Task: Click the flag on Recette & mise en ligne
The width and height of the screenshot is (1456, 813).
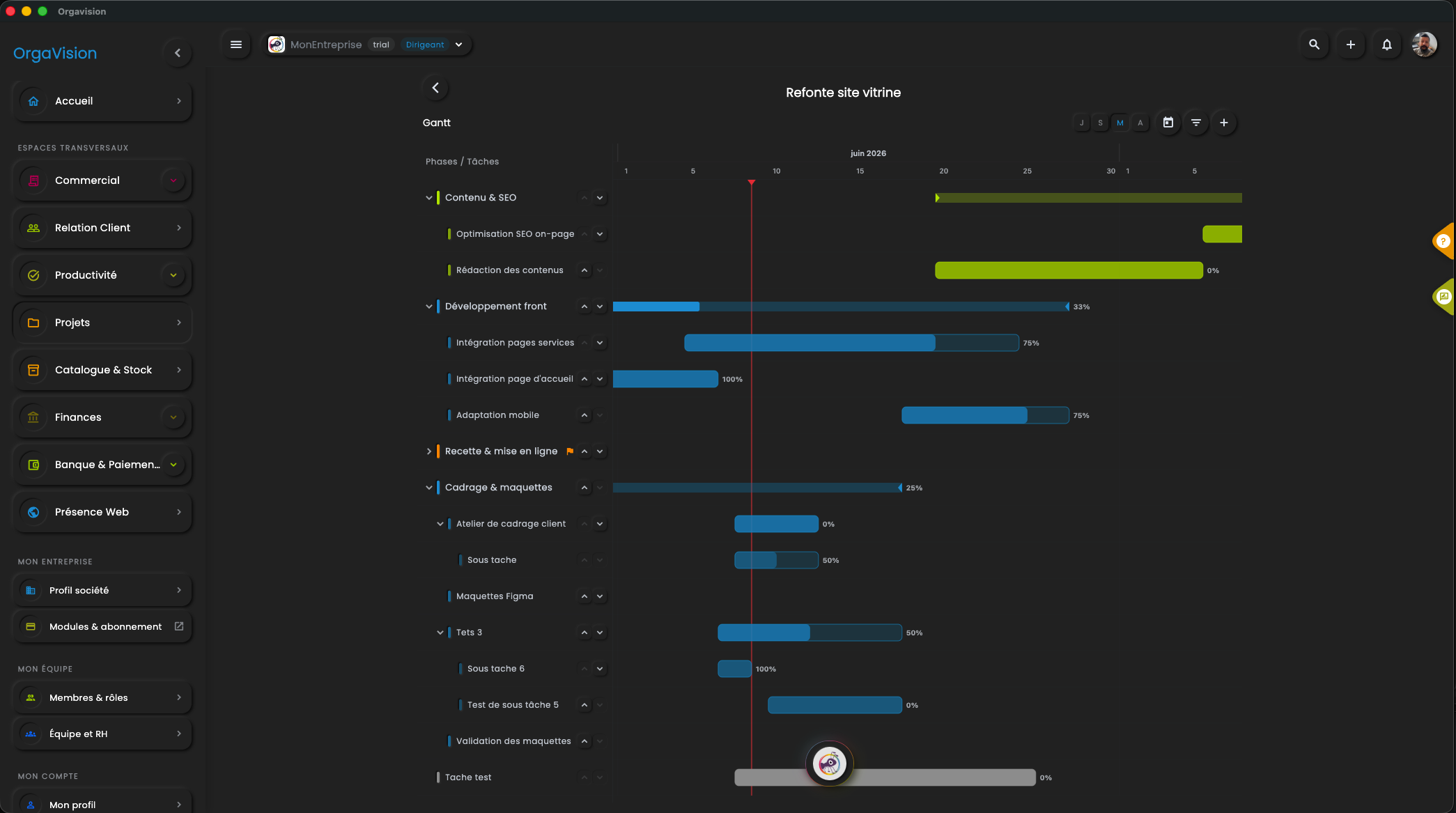Action: coord(570,451)
